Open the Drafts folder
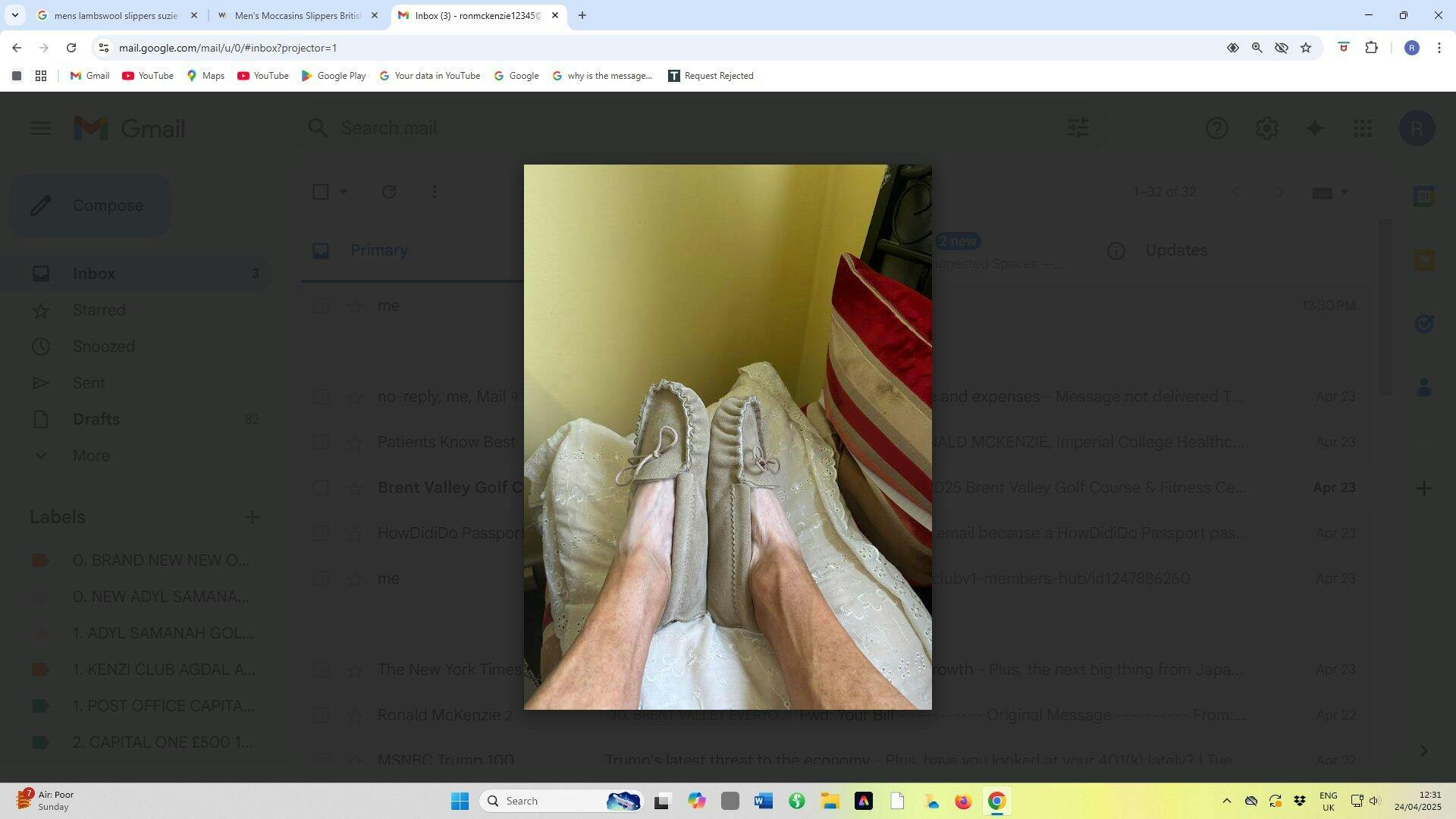Screen dimensions: 1456x819 [96, 419]
